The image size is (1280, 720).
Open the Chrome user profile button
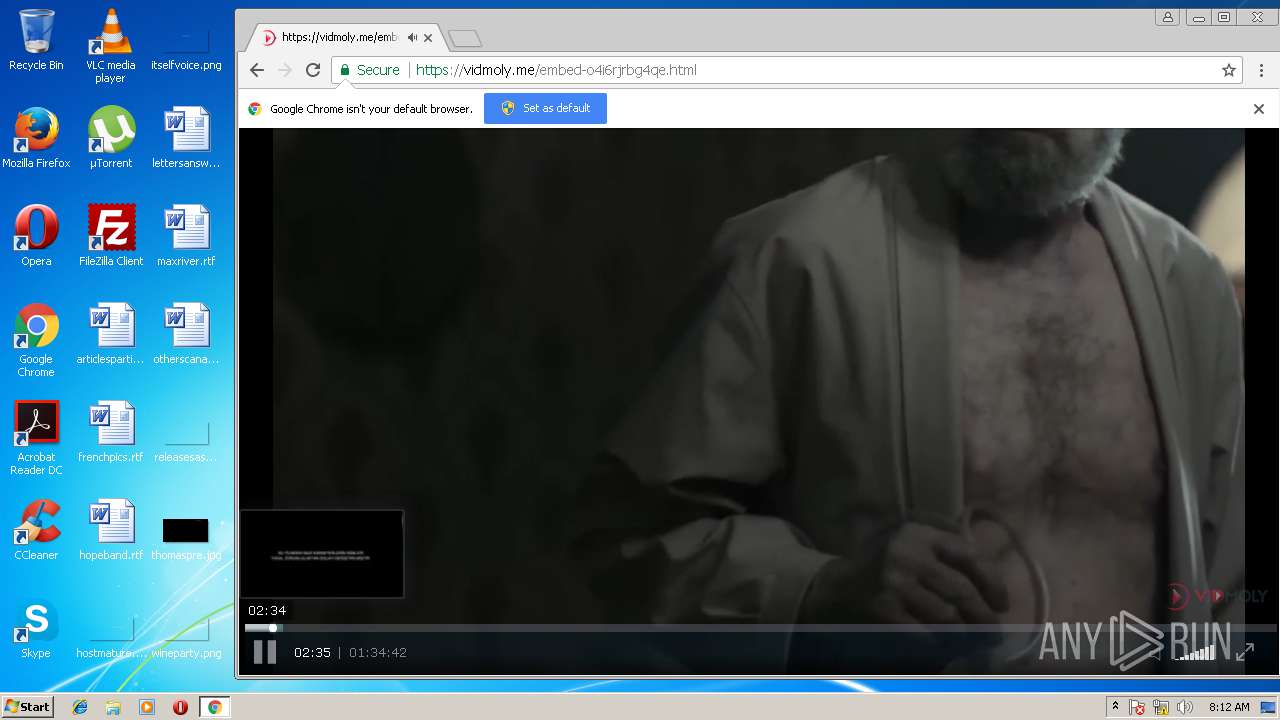(1167, 17)
